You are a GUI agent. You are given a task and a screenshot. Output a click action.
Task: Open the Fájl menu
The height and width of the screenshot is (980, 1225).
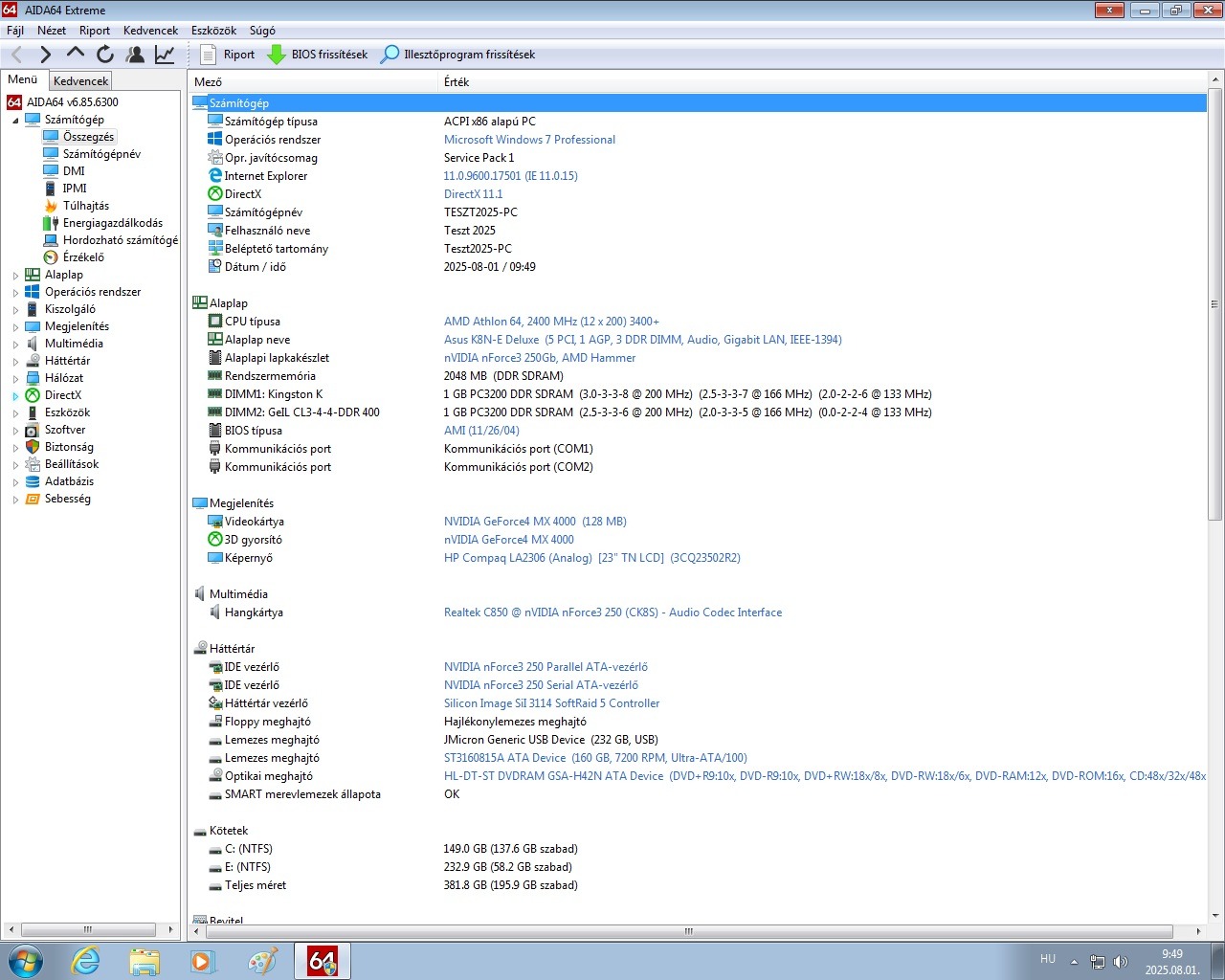(x=15, y=30)
